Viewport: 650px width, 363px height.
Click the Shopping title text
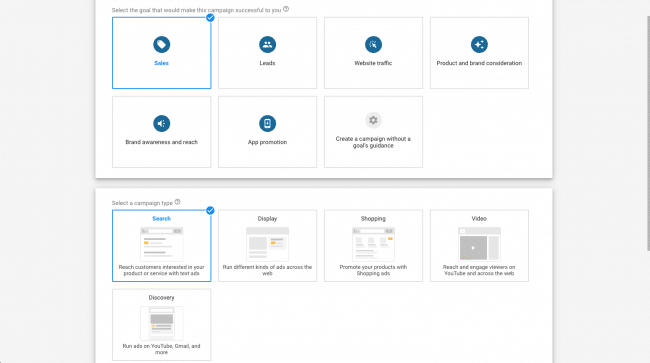point(373,218)
